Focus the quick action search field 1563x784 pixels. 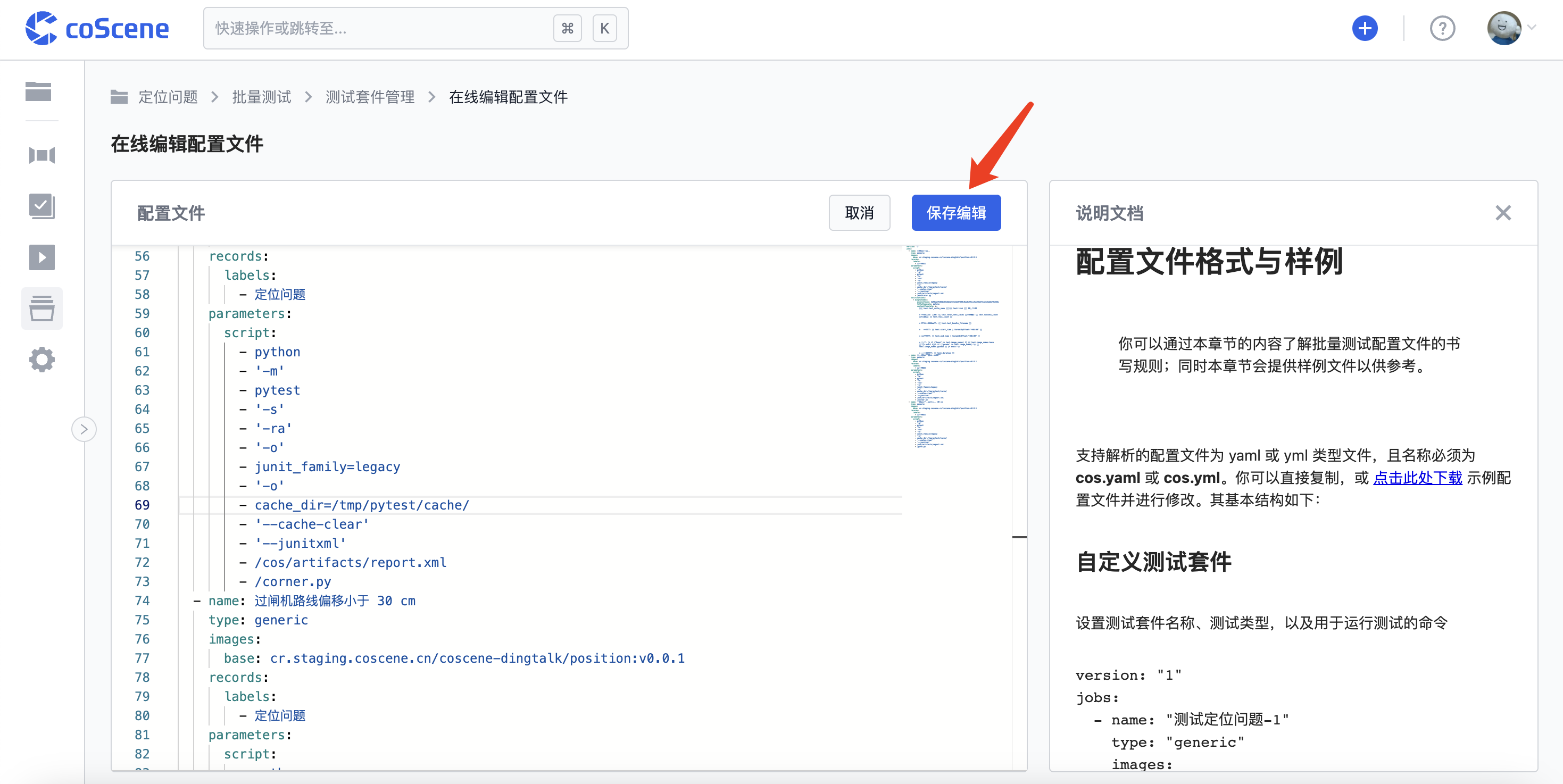415,28
